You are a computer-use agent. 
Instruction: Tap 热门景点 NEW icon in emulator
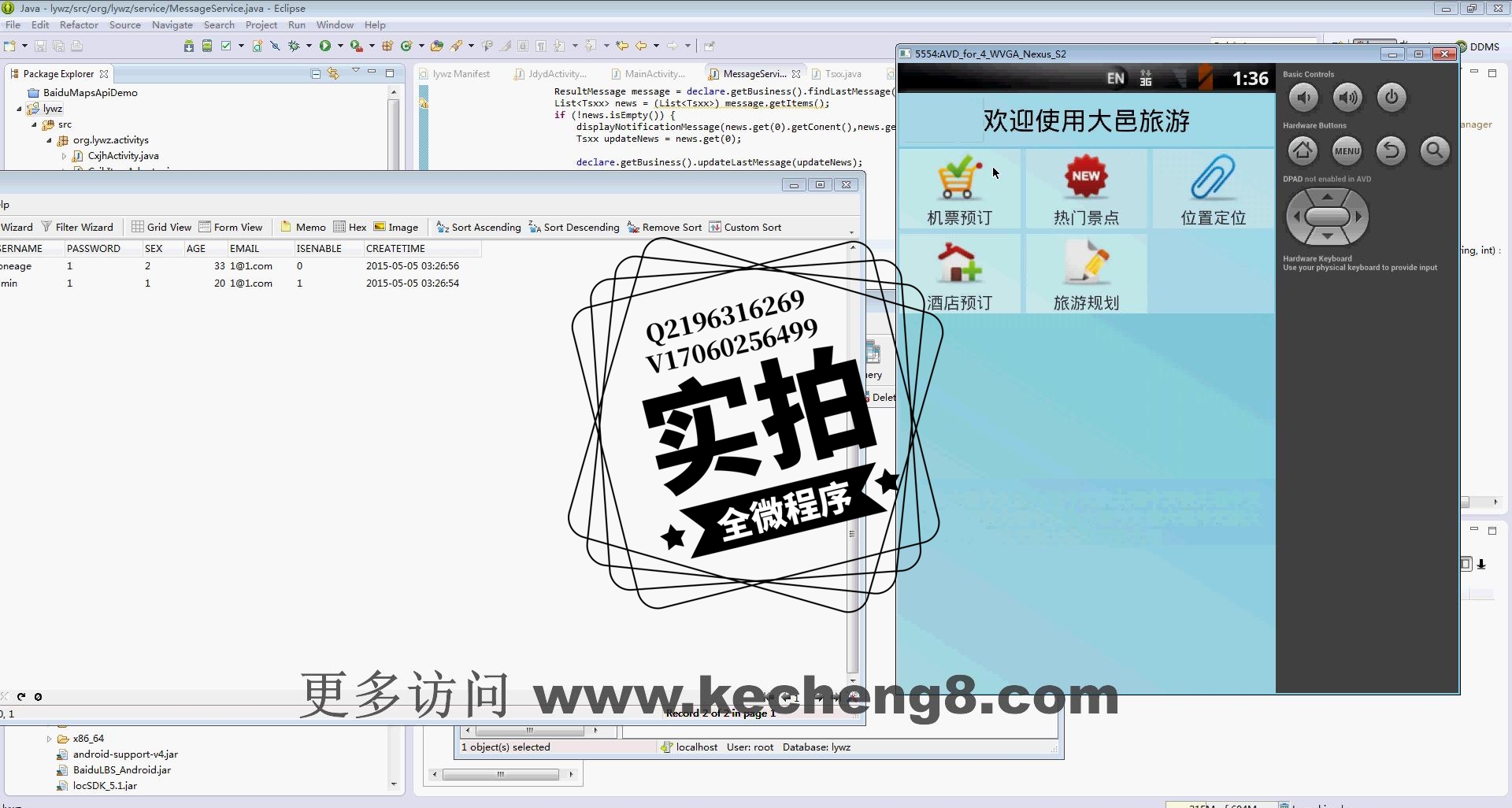[1086, 189]
